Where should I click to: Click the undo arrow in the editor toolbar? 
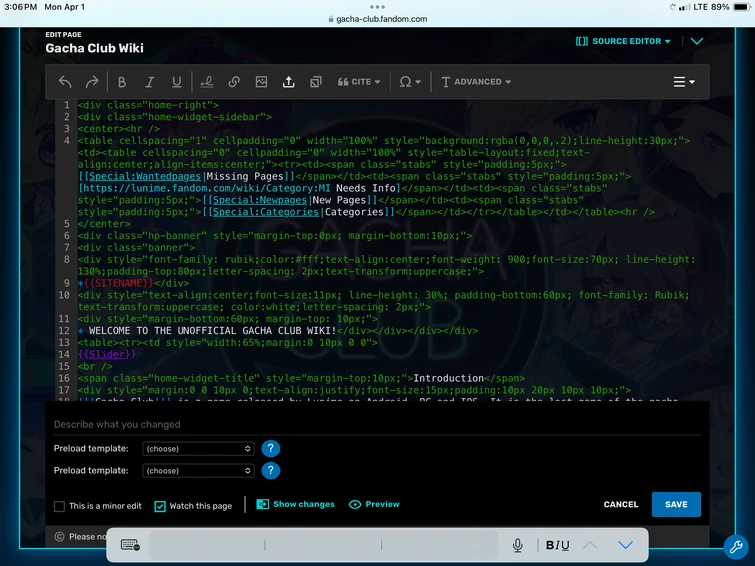pyautogui.click(x=65, y=82)
